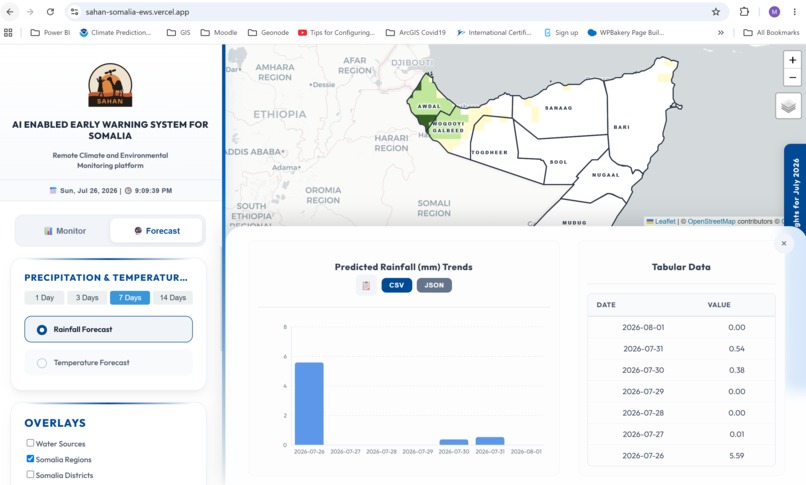806x485 pixels.
Task: Open the Sign up bookmark
Action: (x=561, y=32)
